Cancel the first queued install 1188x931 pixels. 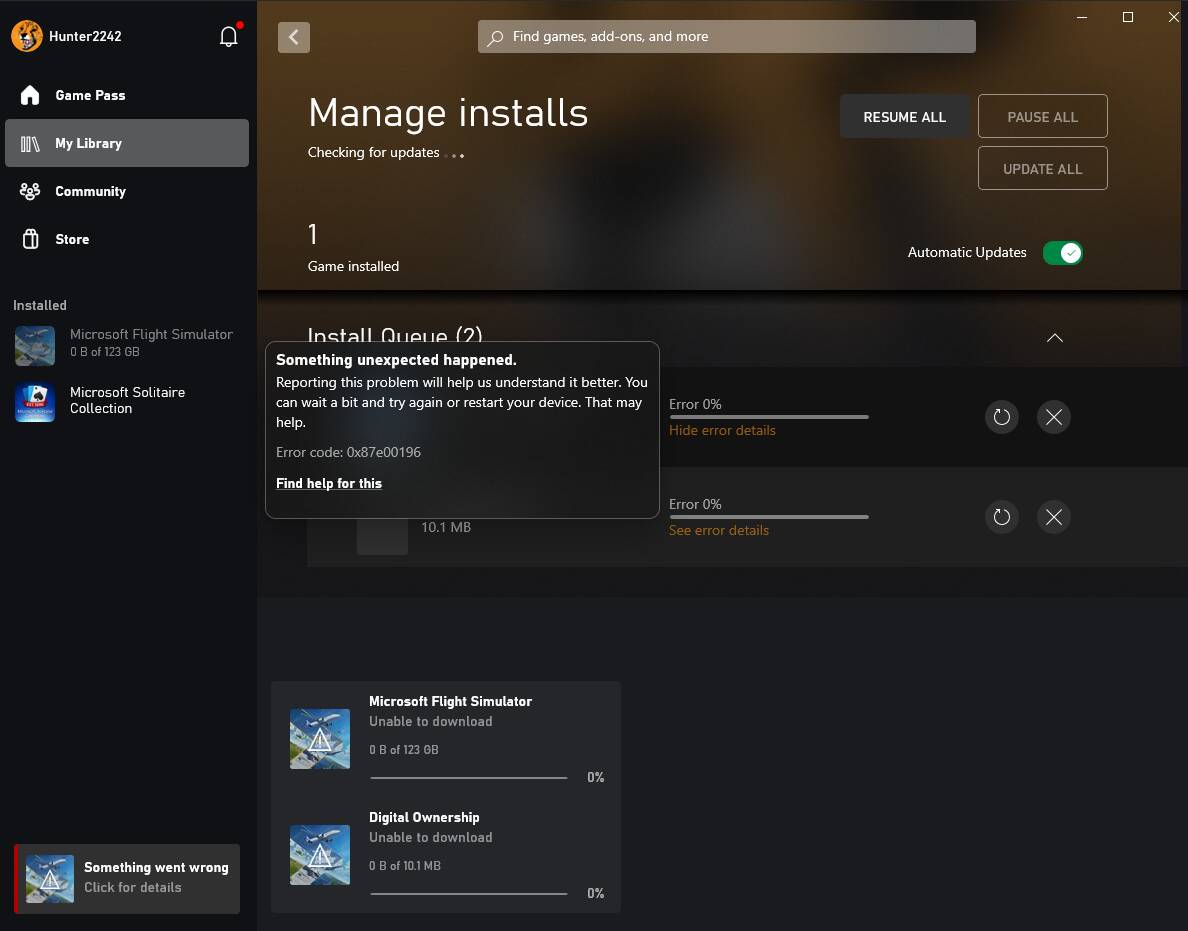(x=1054, y=417)
